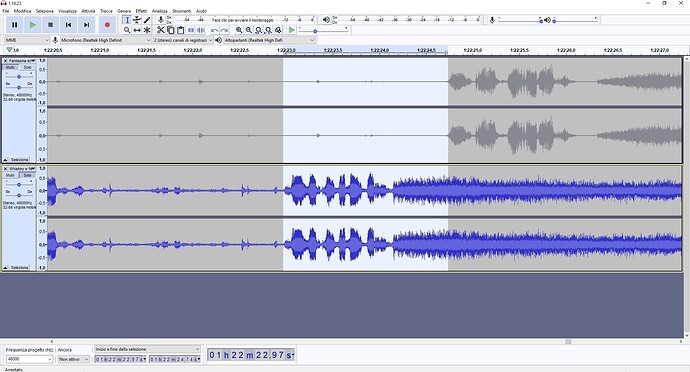This screenshot has height=372, width=690.
Task: Click the Cut scissors icon
Action: [161, 30]
